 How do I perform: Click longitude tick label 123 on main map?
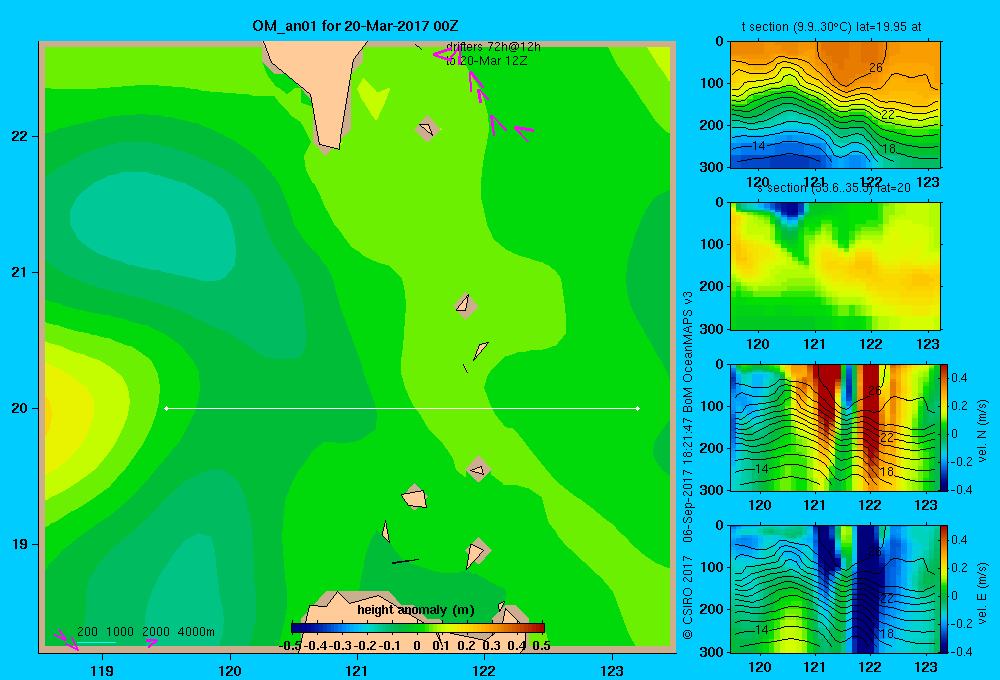coord(612,670)
